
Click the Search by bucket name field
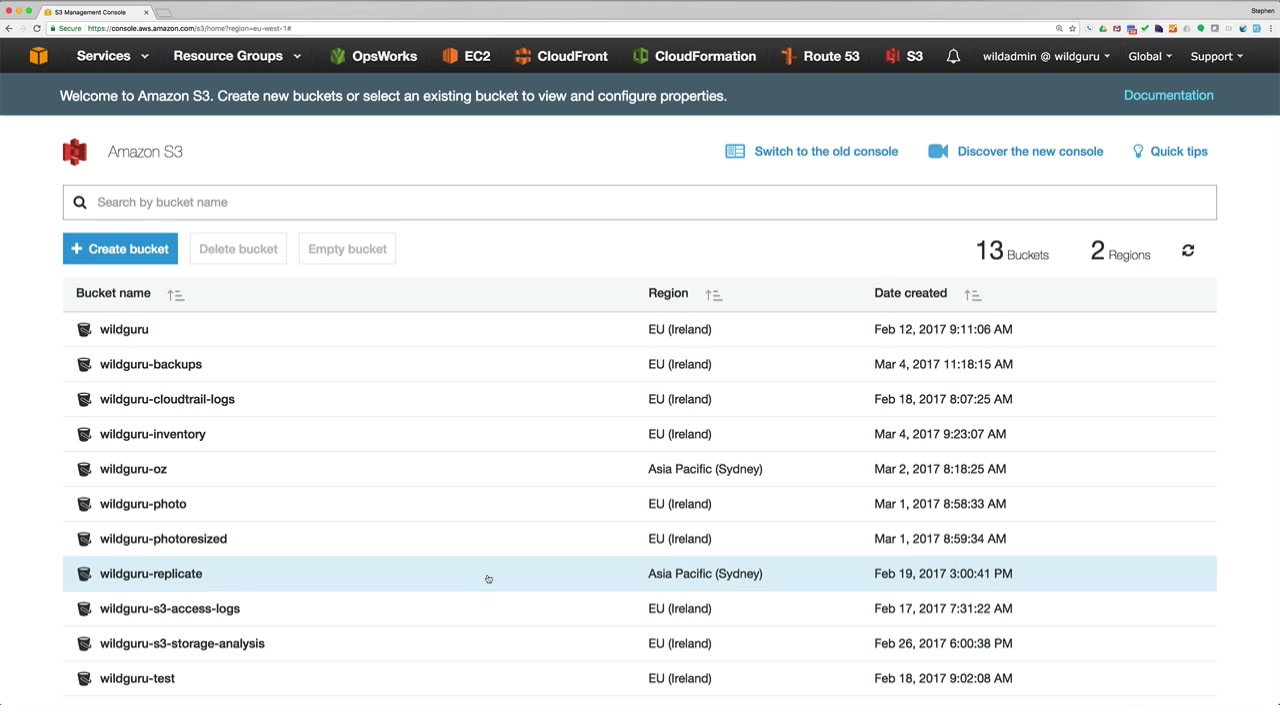click(640, 202)
